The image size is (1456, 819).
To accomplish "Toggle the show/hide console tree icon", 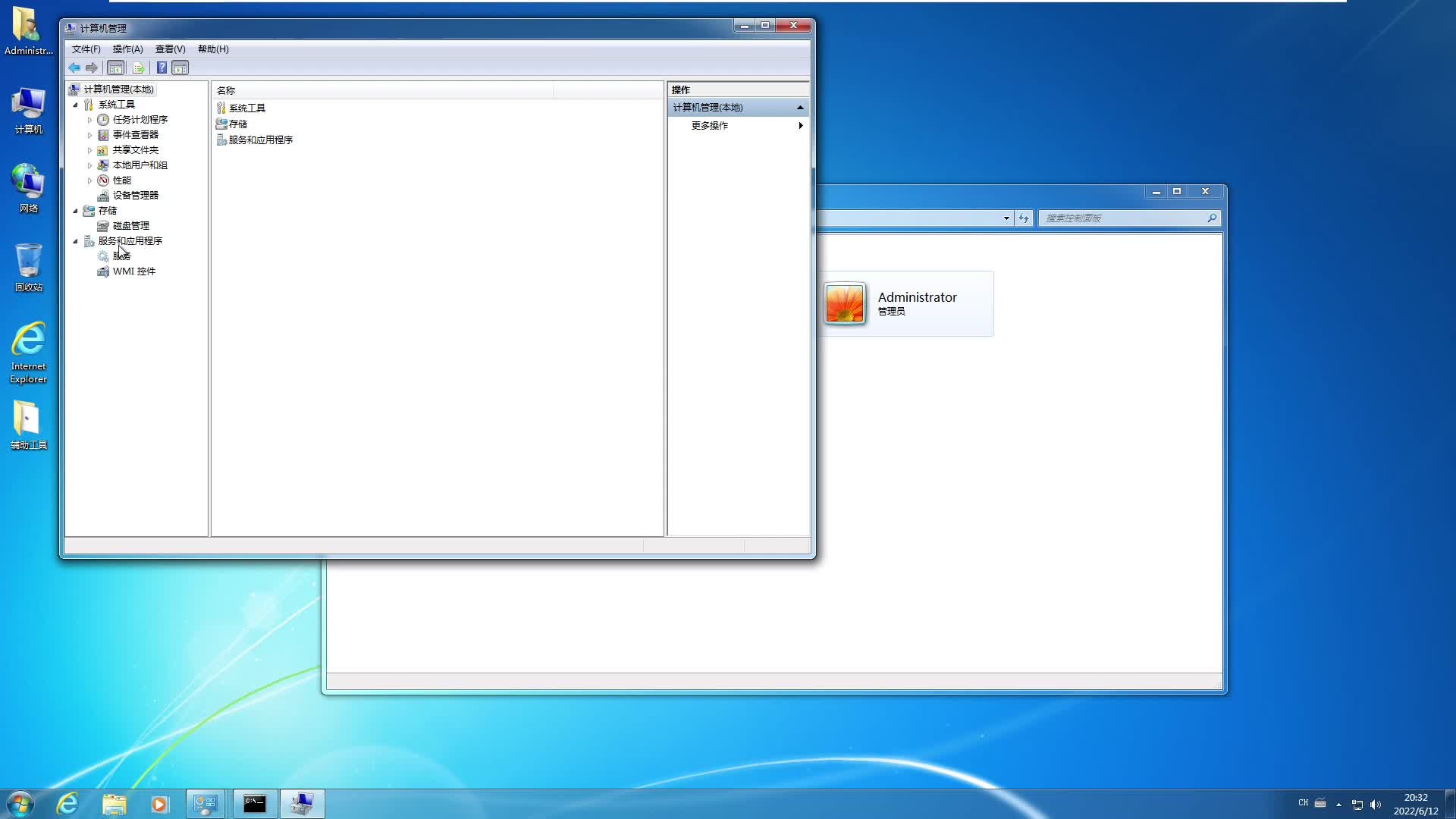I will click(115, 68).
